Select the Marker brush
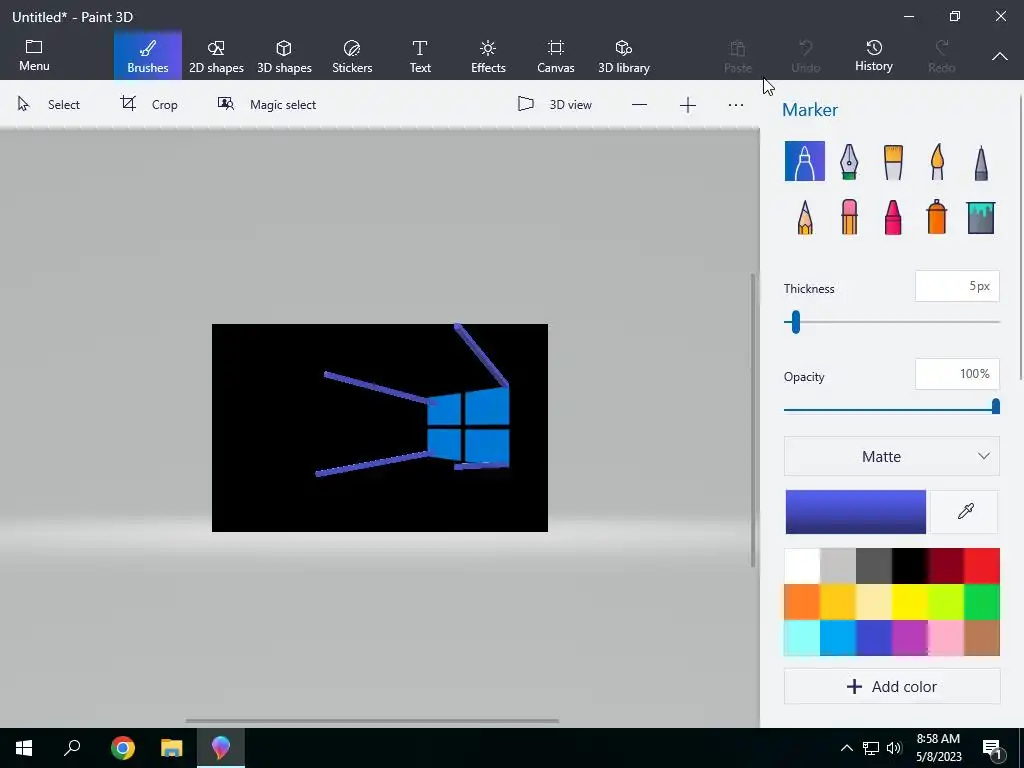This screenshot has height=768, width=1024. pyautogui.click(x=805, y=161)
